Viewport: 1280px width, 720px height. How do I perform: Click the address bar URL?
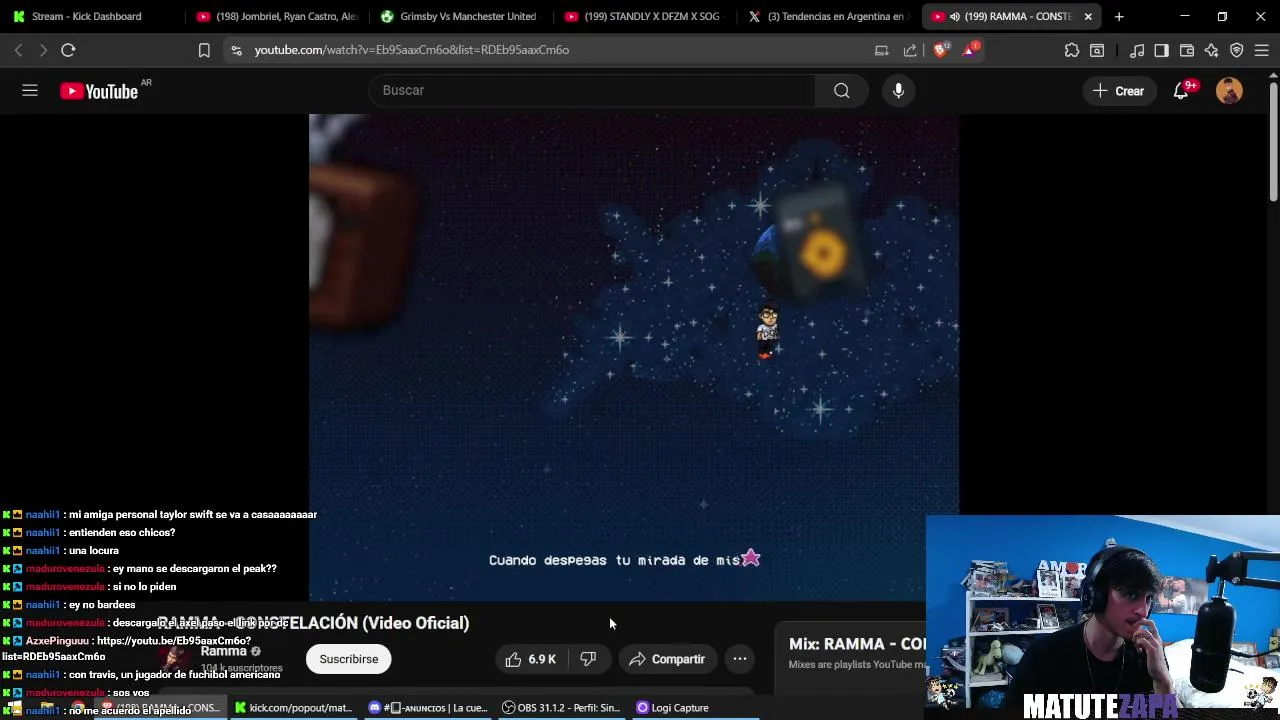(x=412, y=50)
